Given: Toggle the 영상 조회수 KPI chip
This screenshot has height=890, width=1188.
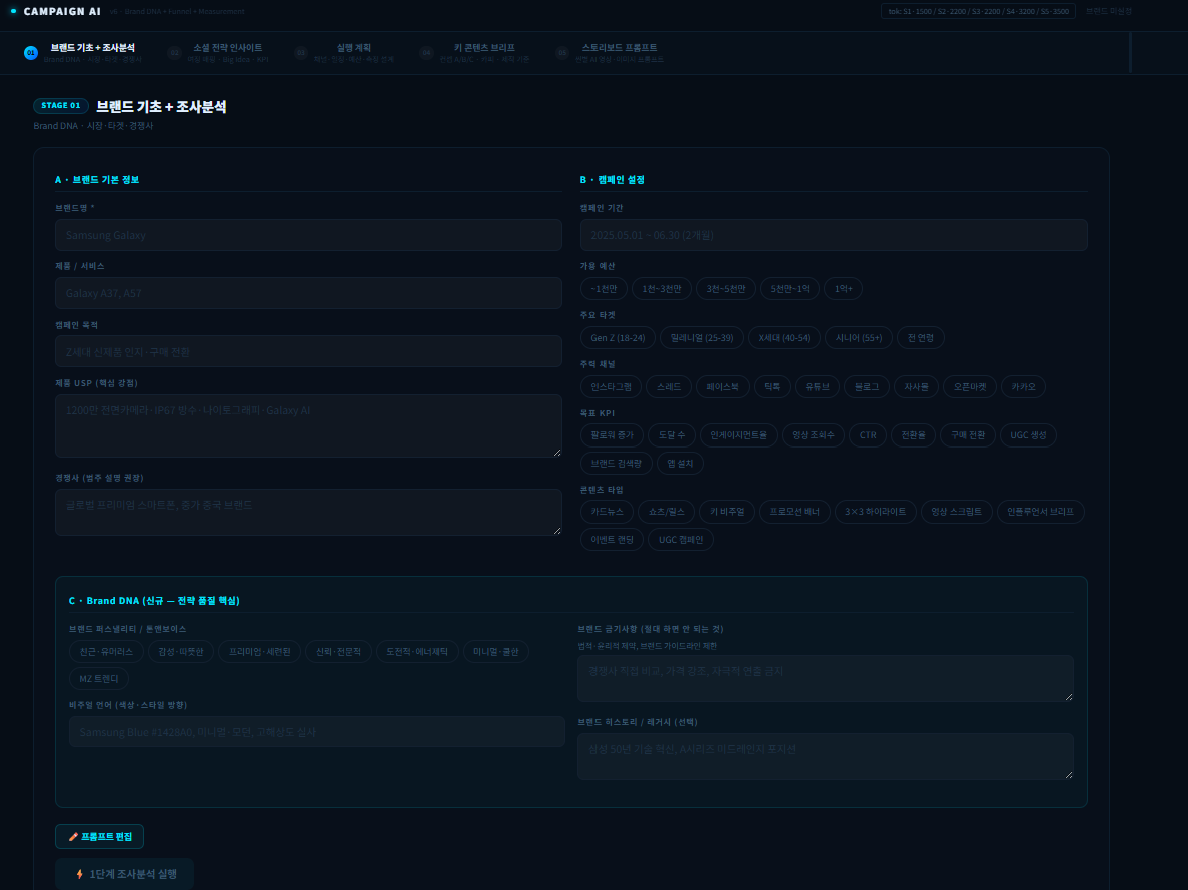Looking at the screenshot, I should 813,435.
